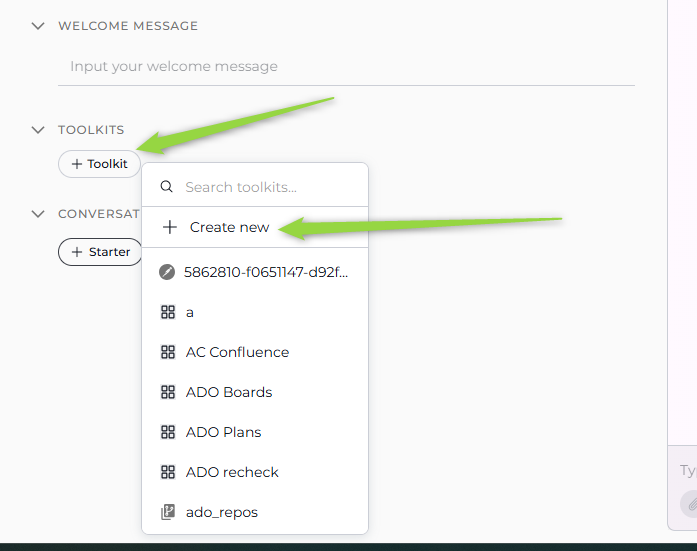Focus the Search toolkits field

point(255,187)
